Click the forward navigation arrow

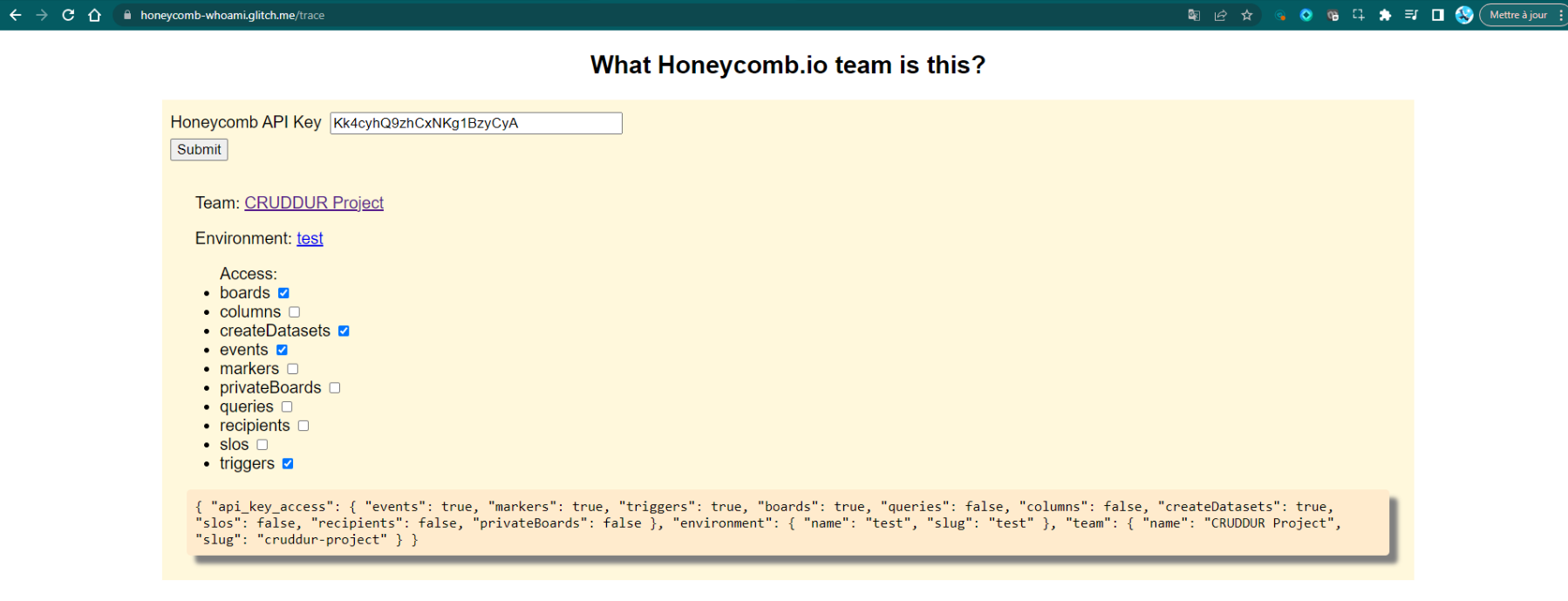tap(42, 15)
